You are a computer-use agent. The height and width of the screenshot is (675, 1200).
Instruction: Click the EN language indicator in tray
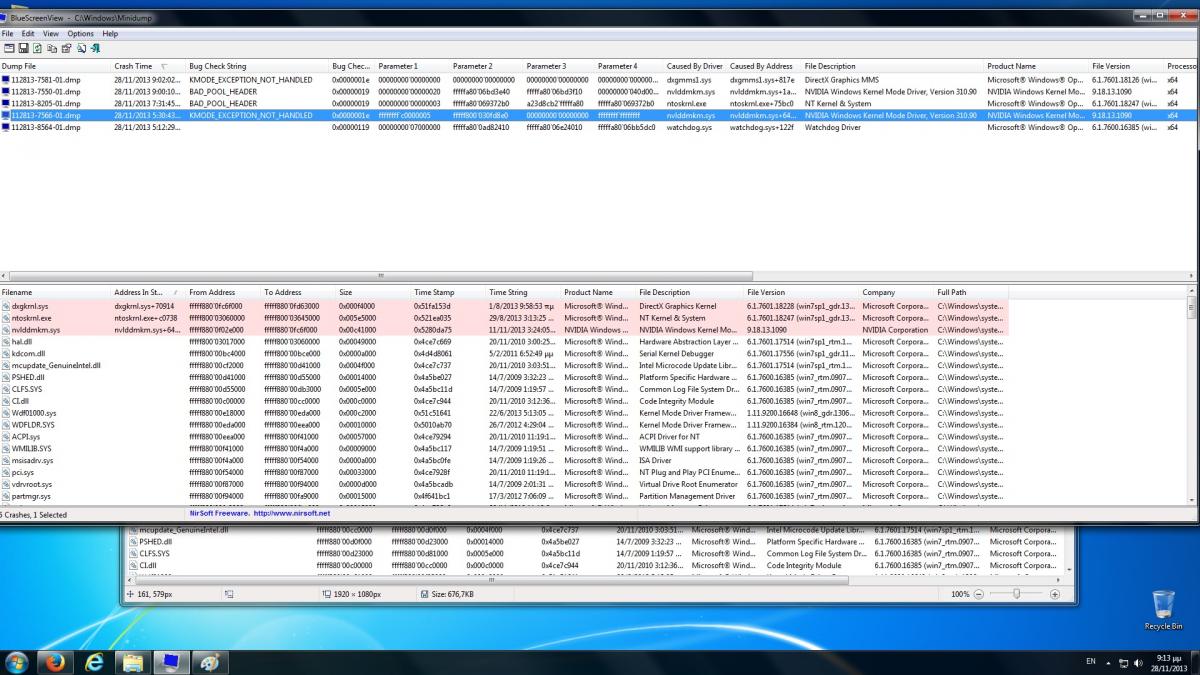coord(1091,662)
